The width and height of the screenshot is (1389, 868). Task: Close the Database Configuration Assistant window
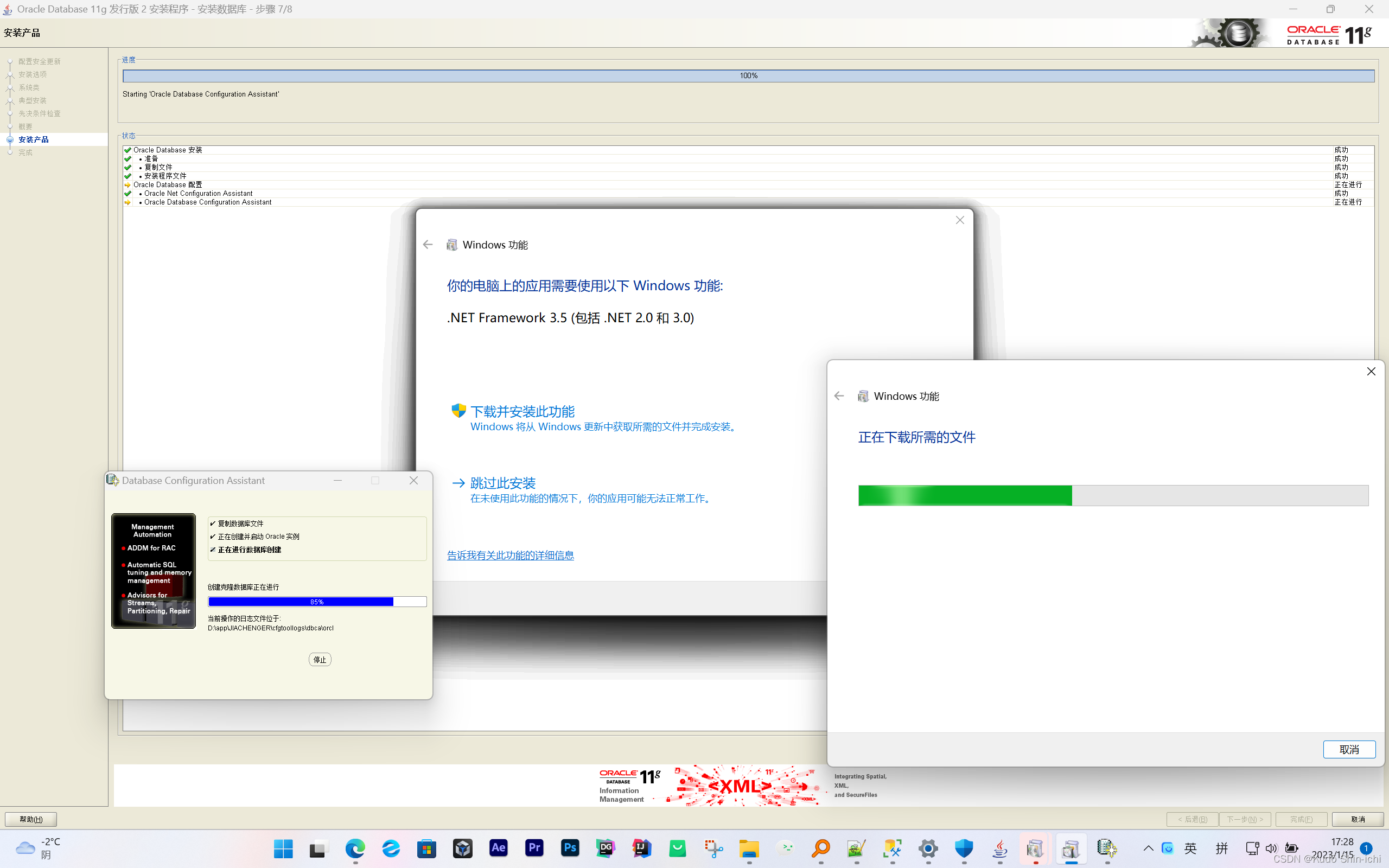(414, 481)
